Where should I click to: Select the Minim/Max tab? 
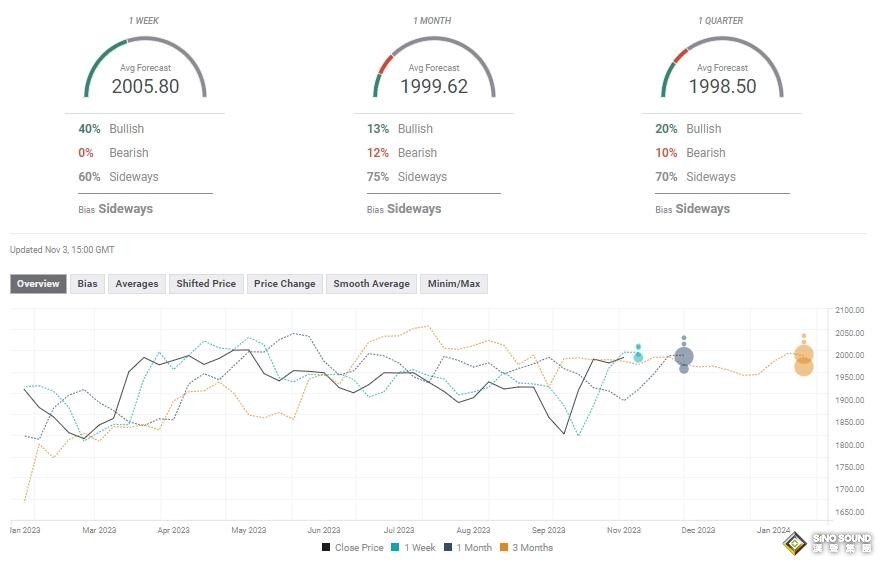click(454, 284)
